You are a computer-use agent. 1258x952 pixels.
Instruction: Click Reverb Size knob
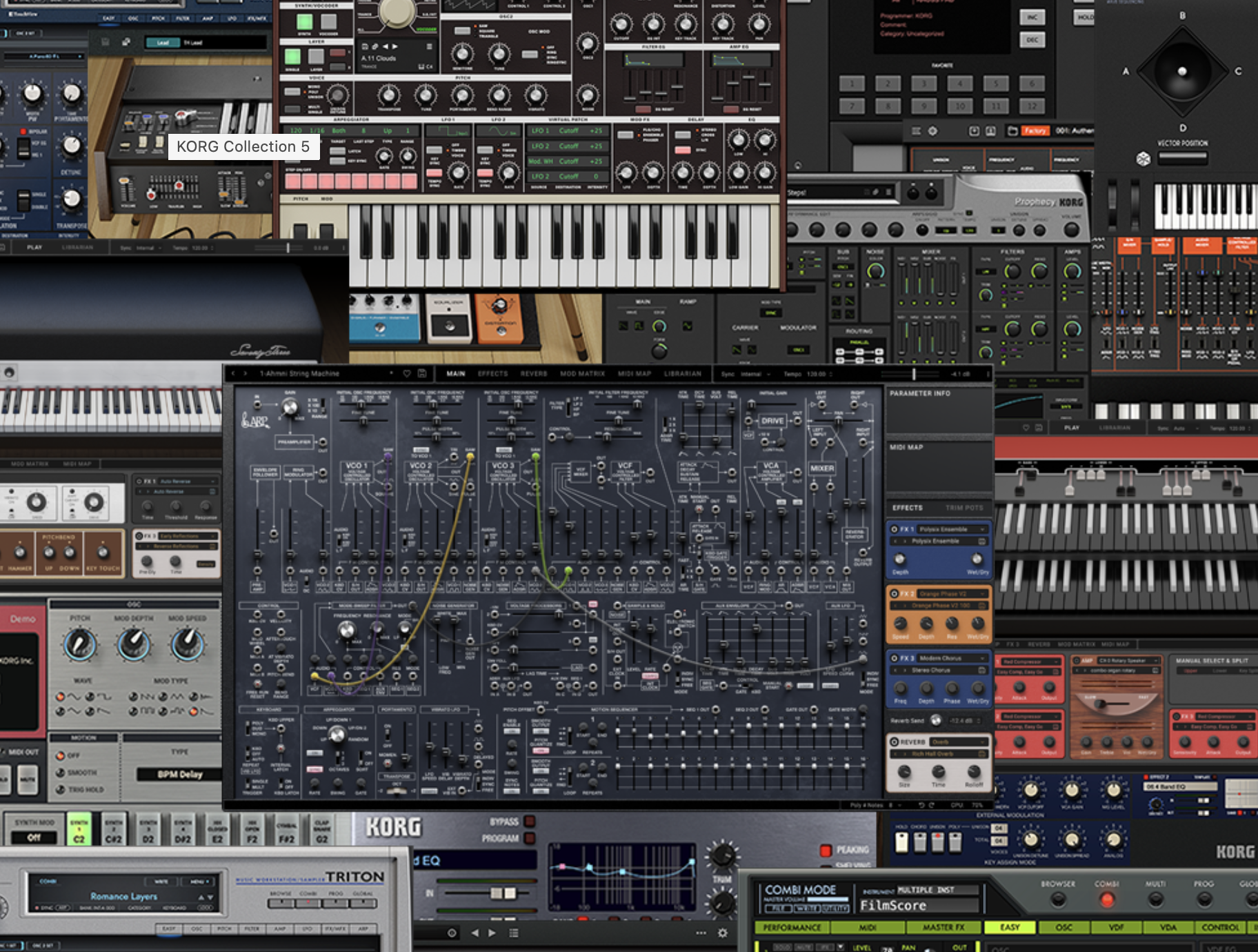pyautogui.click(x=904, y=771)
